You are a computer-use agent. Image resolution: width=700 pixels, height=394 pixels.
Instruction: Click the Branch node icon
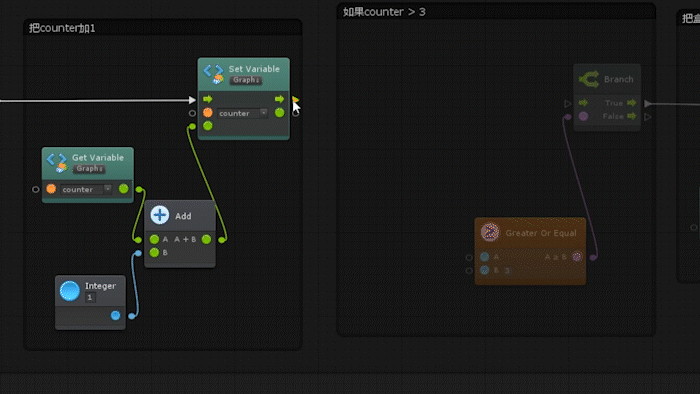pos(589,79)
